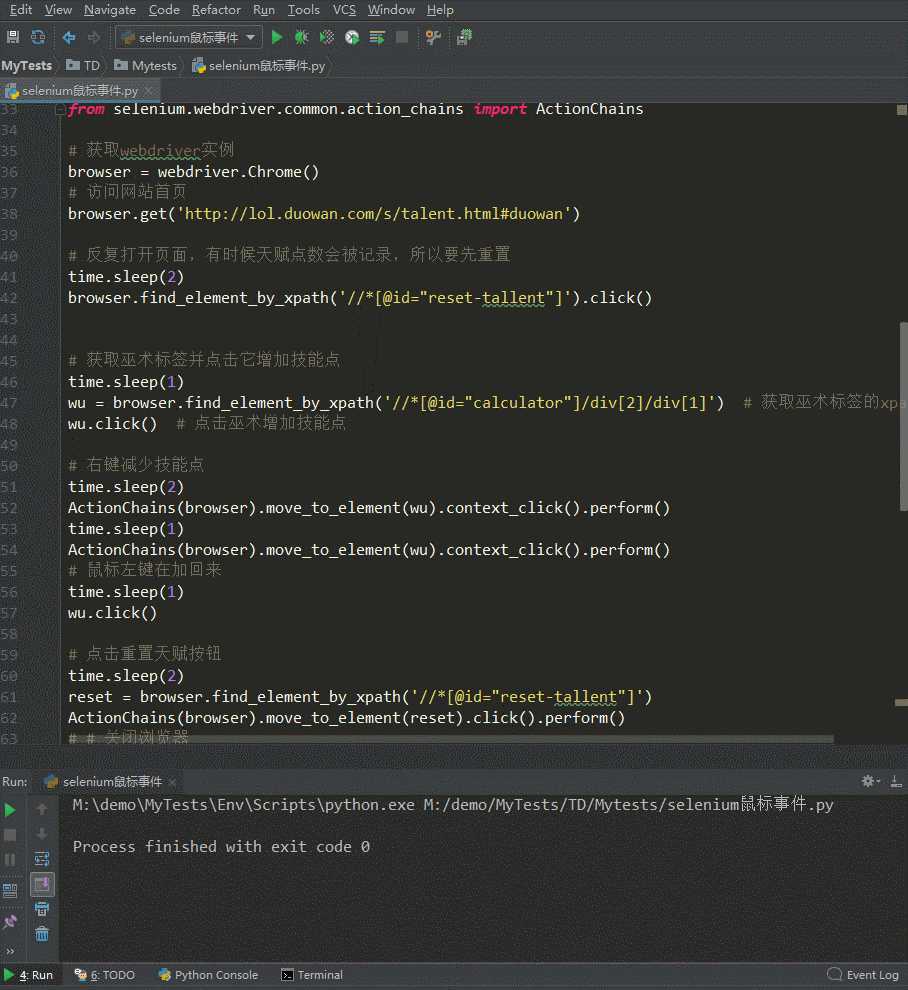Click the Run panel's up stack trace arrow
908x990 pixels.
click(x=42, y=809)
